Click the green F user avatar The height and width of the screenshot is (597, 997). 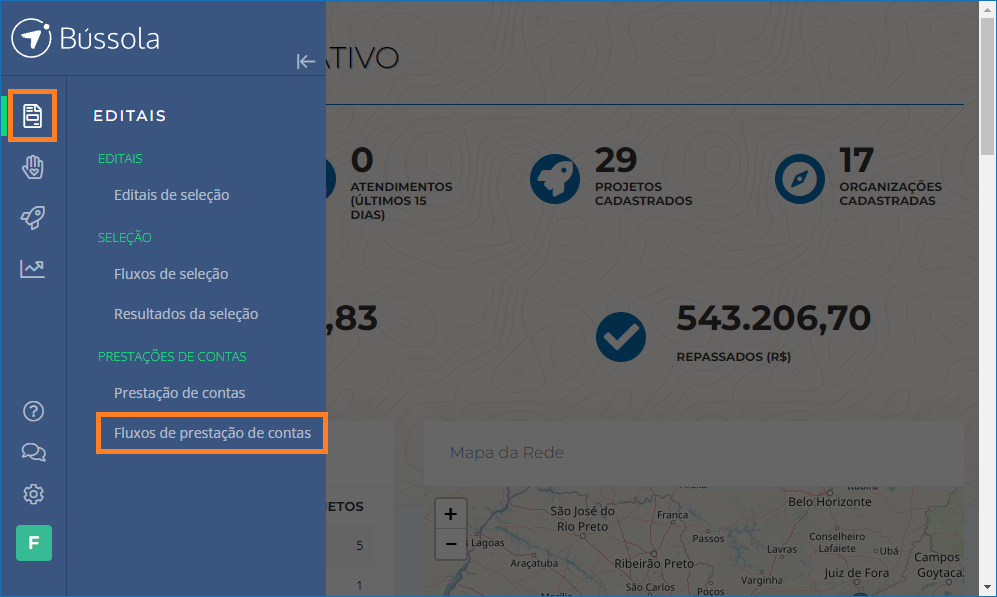click(34, 543)
